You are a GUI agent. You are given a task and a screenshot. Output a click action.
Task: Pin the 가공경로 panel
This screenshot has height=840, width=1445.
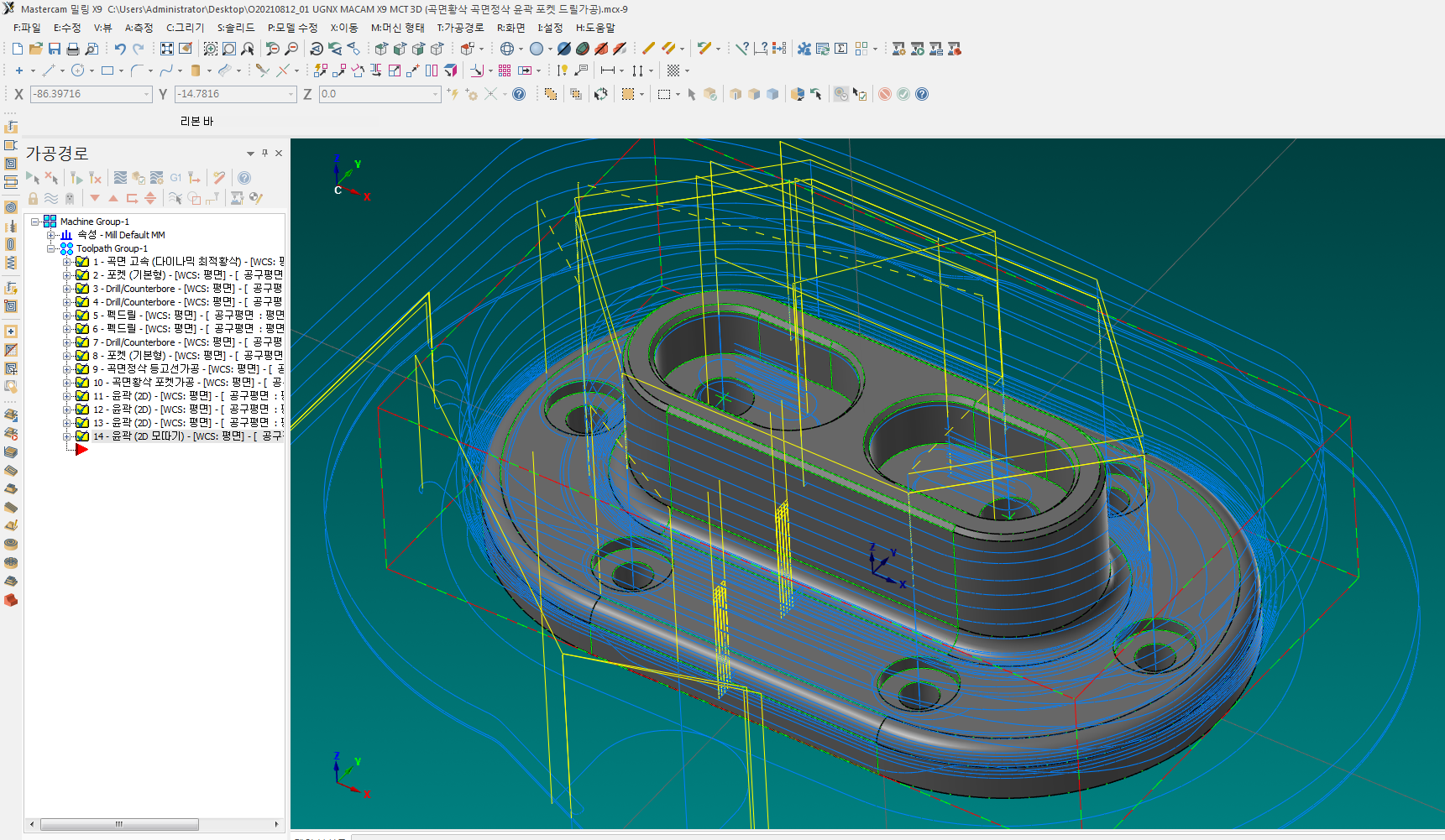coord(264,153)
